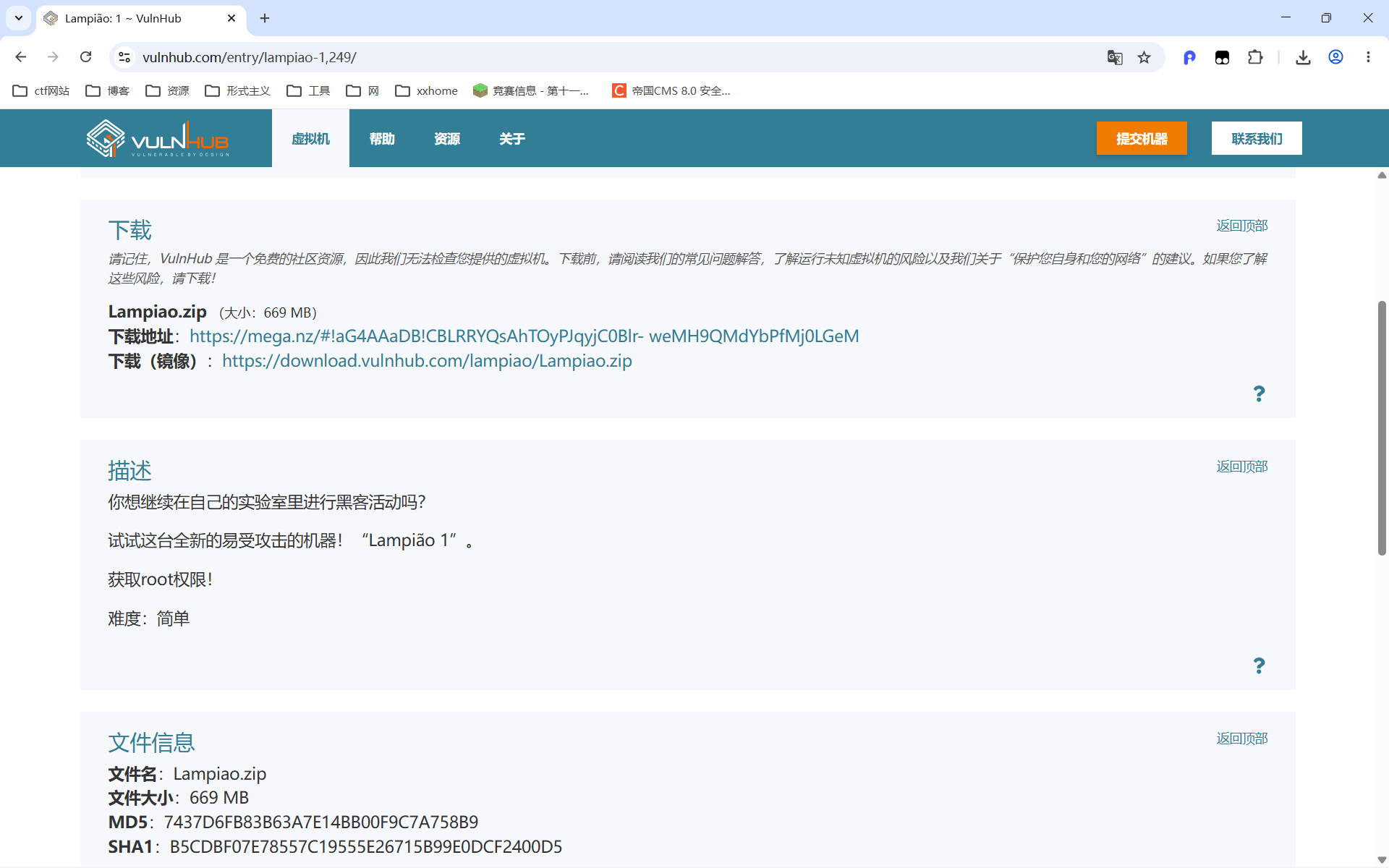
Task: Click the page vertical scrollbar thumb
Action: (1382, 427)
